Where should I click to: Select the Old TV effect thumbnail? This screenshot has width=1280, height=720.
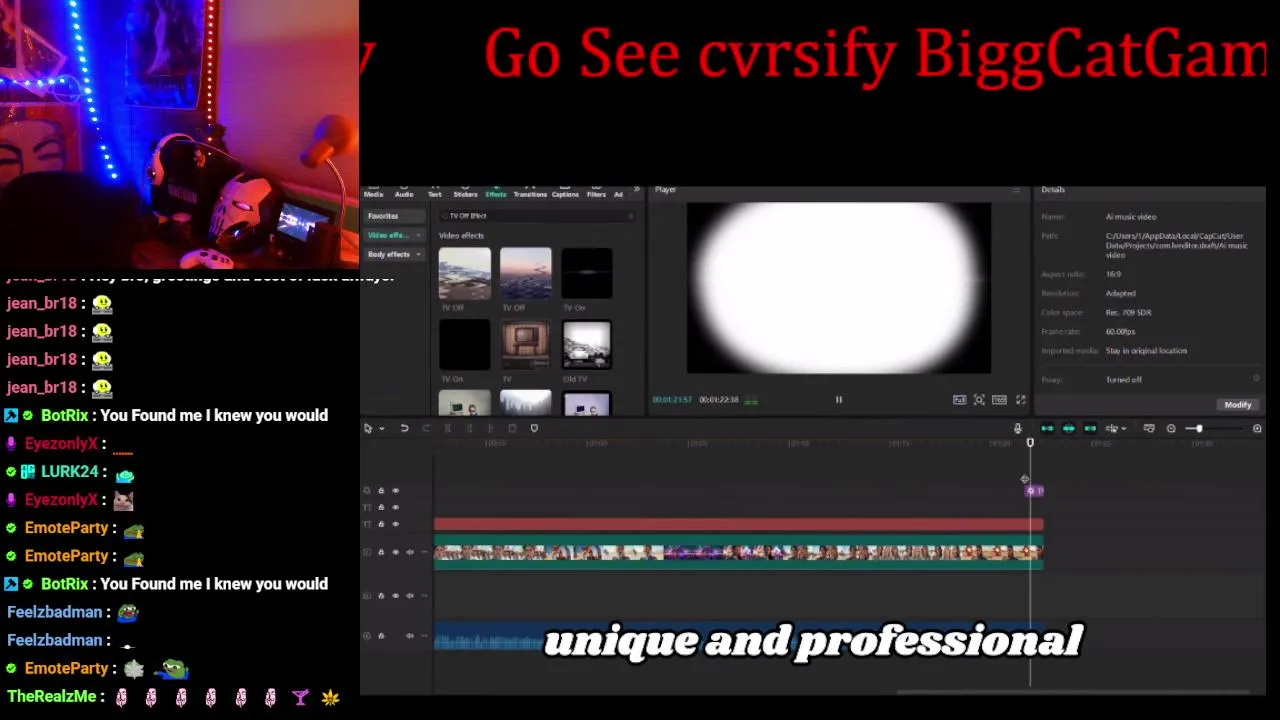click(x=587, y=345)
